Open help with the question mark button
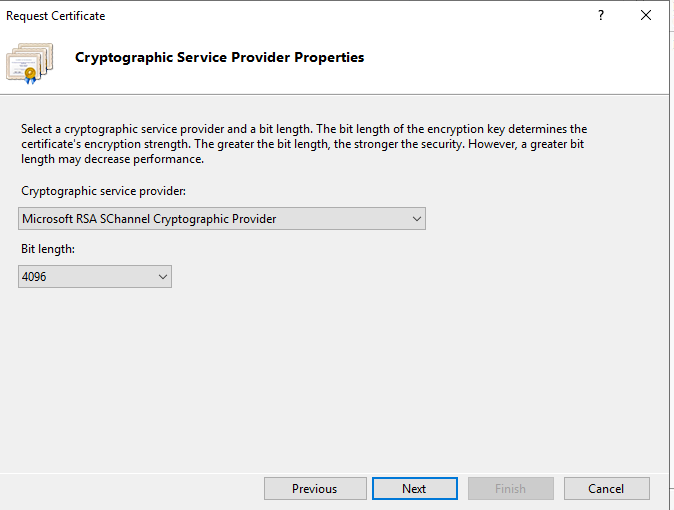Image resolution: width=674 pixels, height=510 pixels. tap(601, 16)
